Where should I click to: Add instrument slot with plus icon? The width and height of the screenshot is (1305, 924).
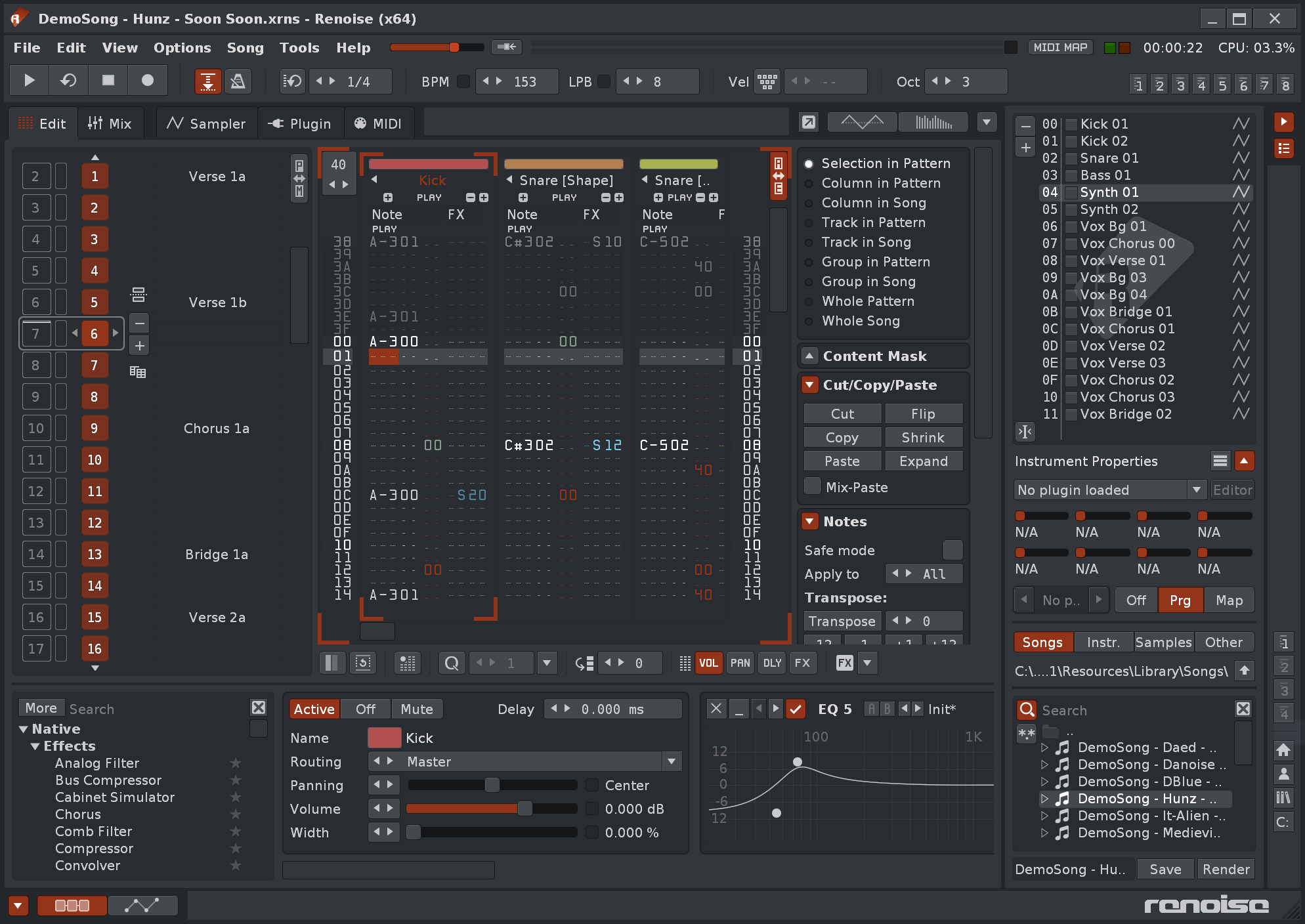(1026, 148)
